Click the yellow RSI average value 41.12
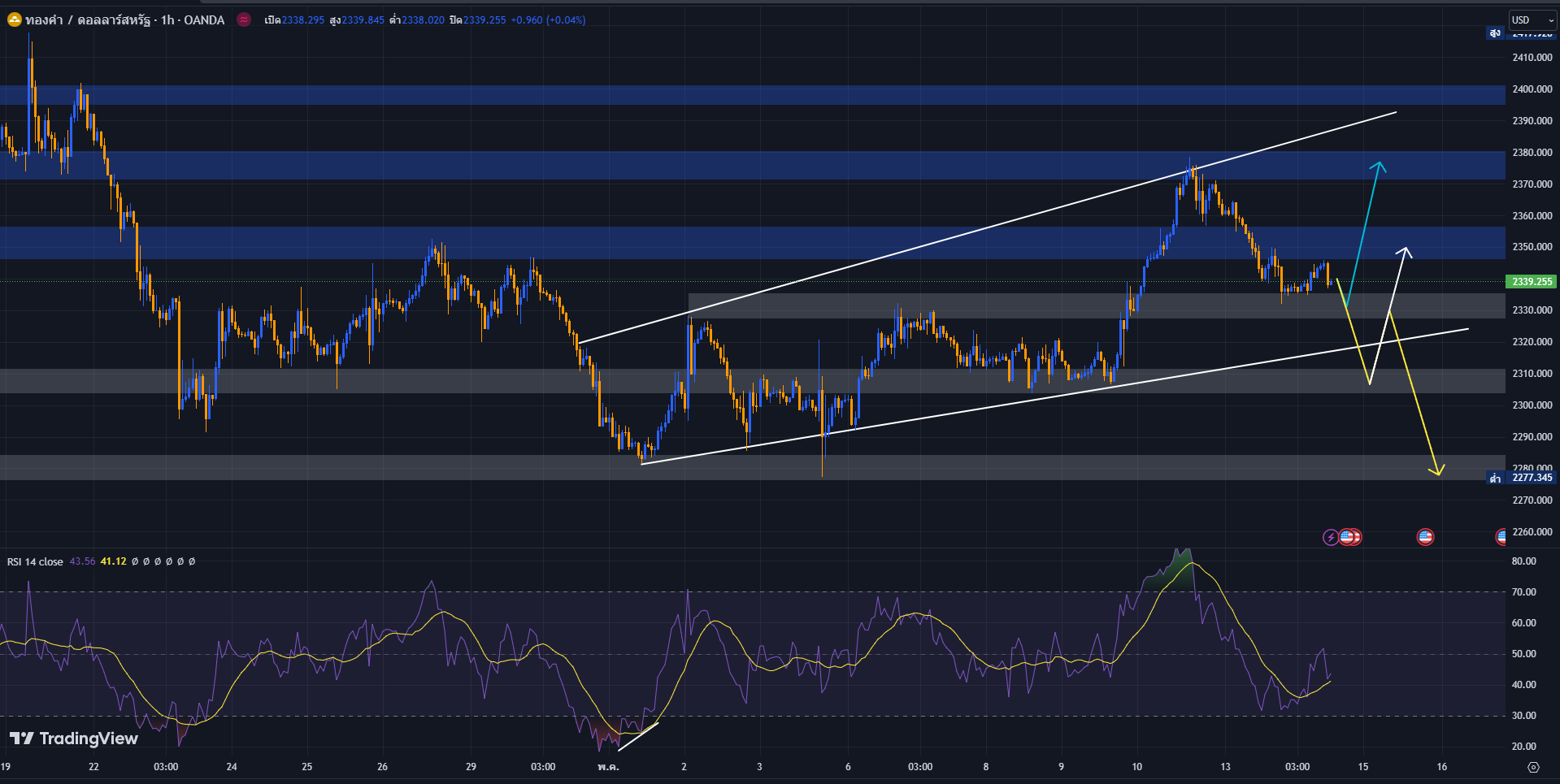This screenshot has width=1560, height=784. point(113,561)
